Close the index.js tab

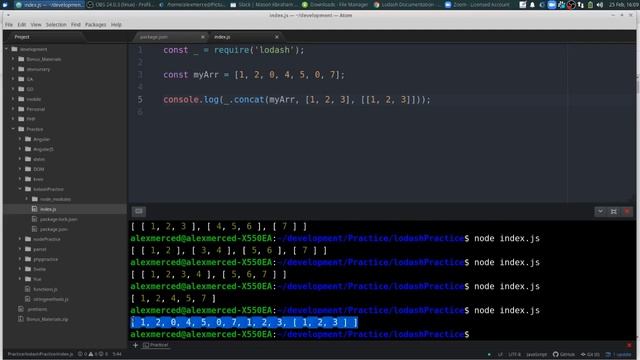(x=277, y=37)
